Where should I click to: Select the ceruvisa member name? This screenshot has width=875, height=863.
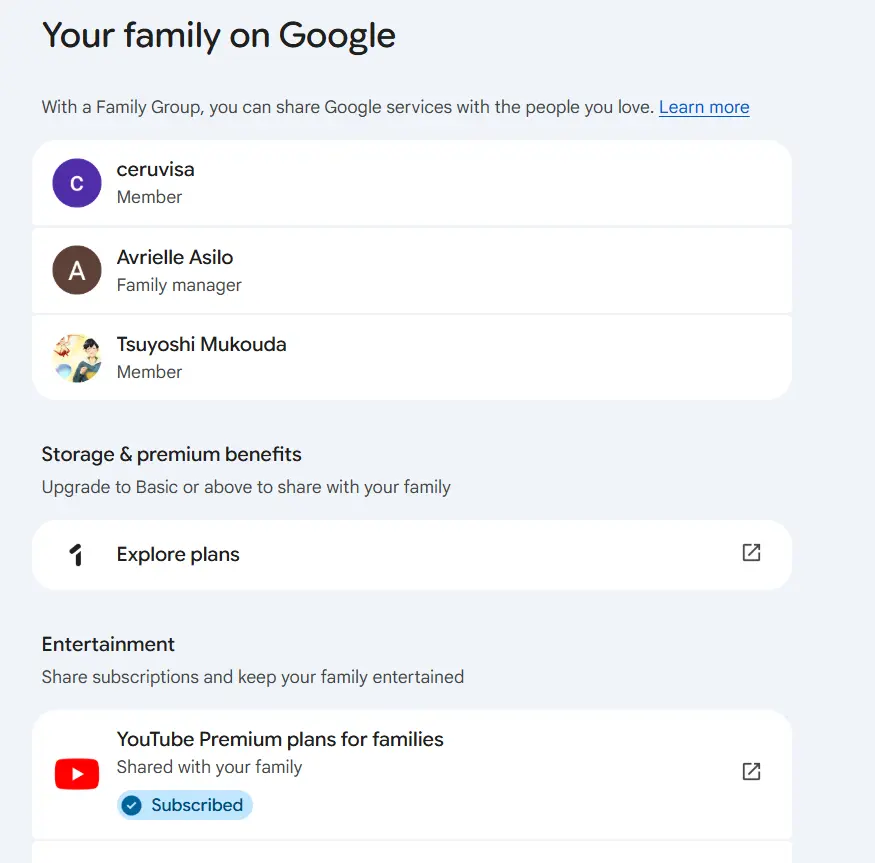(x=156, y=169)
